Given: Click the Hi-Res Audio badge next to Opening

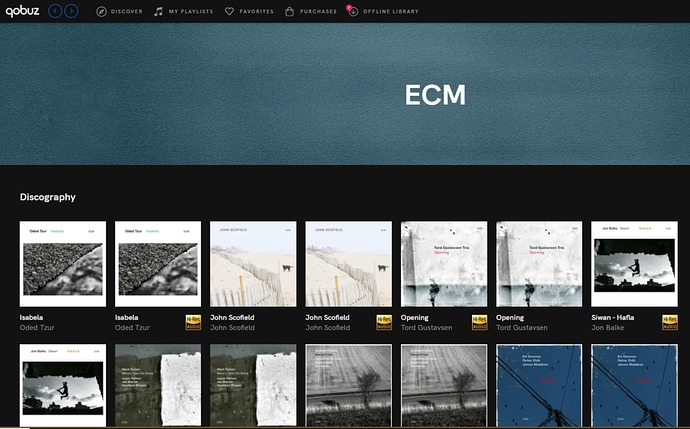Looking at the screenshot, I should tap(479, 322).
